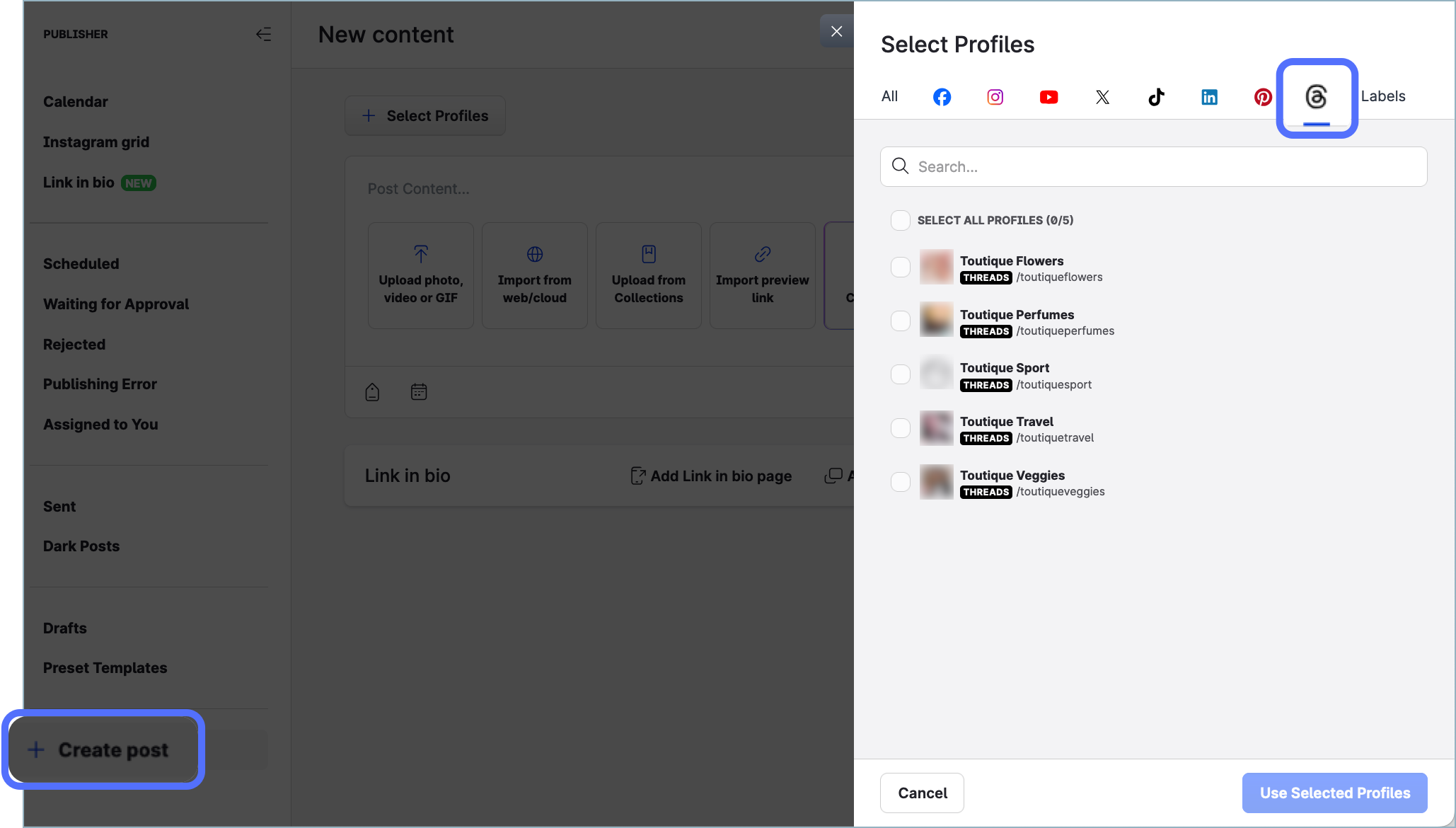Tick the Toutique Flowers profile checkbox
This screenshot has height=828, width=1456.
point(900,268)
